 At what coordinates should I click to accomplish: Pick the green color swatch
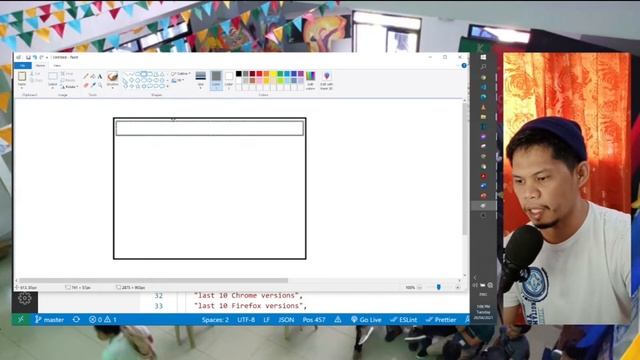coord(280,73)
